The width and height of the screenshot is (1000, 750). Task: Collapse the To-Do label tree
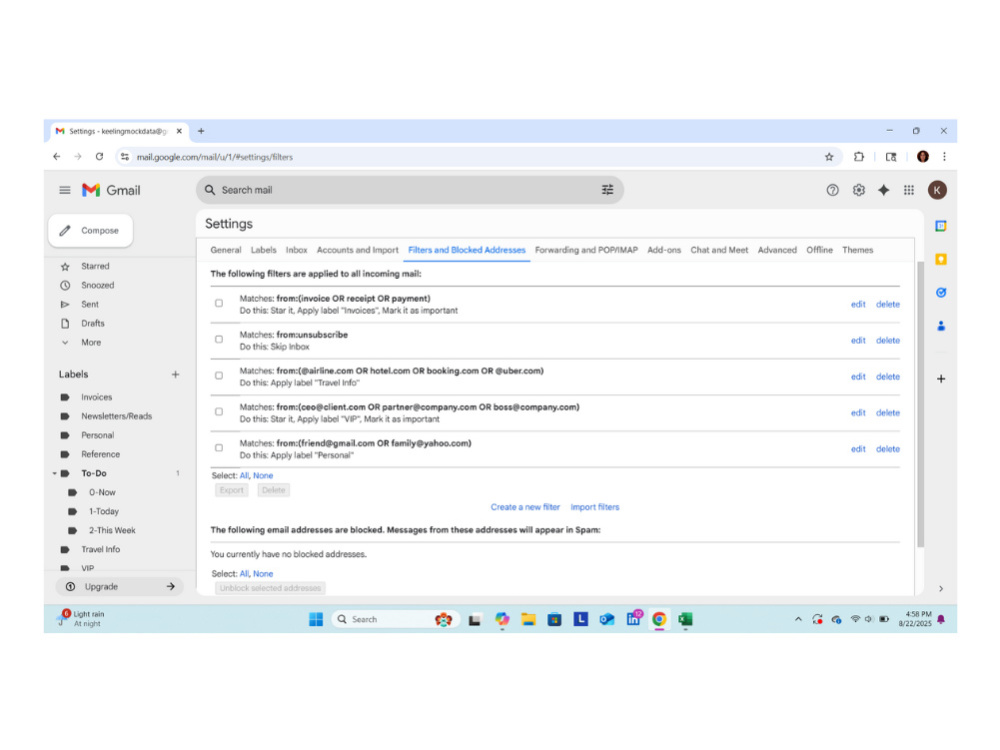(x=54, y=473)
